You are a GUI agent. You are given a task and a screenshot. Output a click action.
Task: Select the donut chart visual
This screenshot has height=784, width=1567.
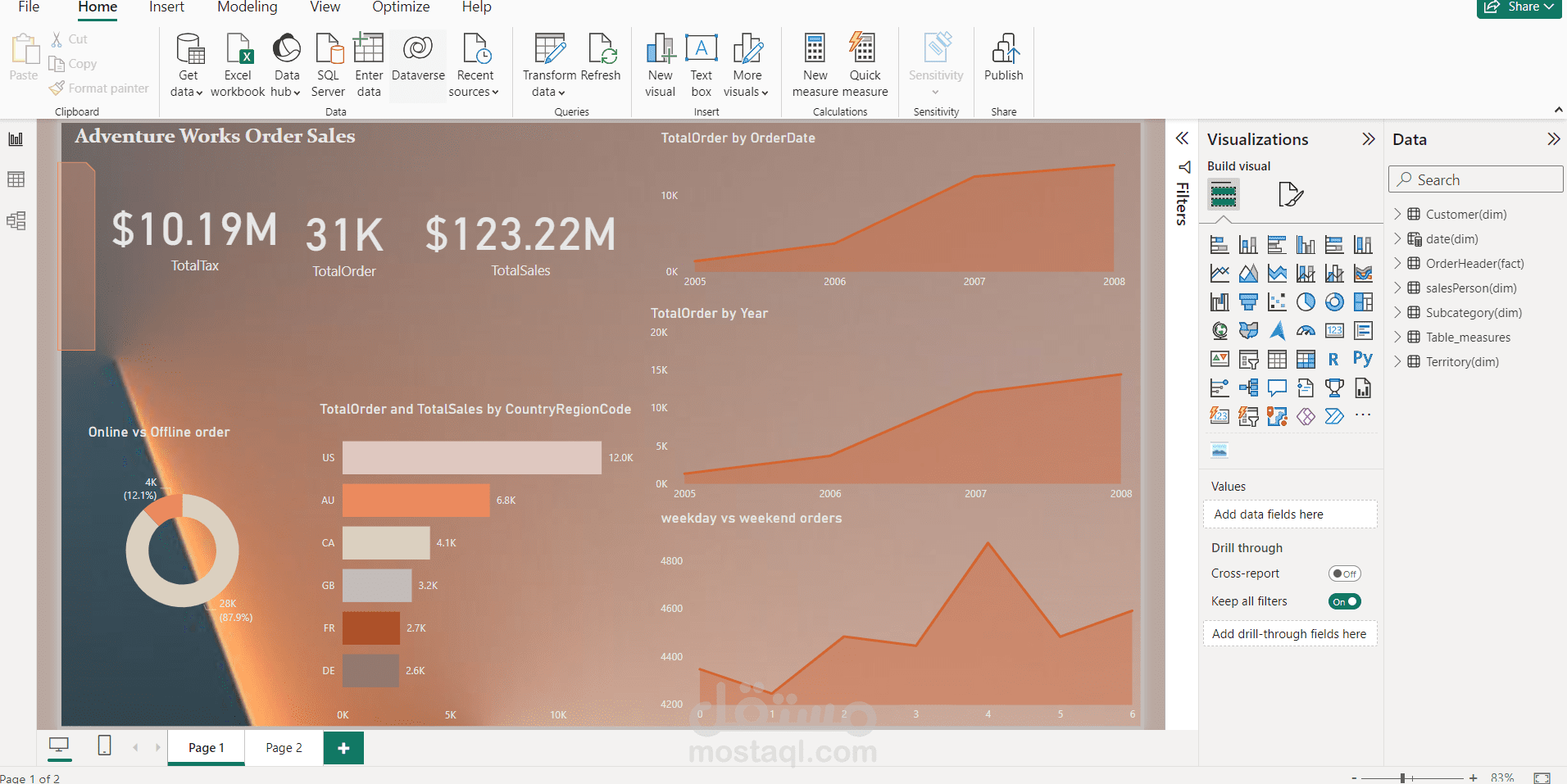pos(1335,301)
